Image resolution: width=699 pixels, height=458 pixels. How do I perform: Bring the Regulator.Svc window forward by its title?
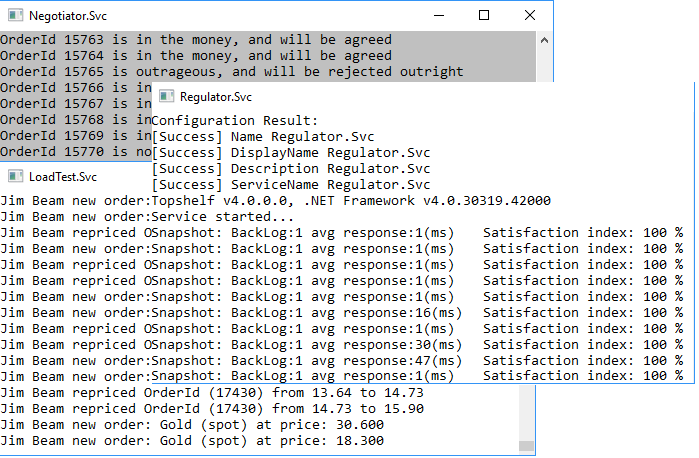point(216,97)
